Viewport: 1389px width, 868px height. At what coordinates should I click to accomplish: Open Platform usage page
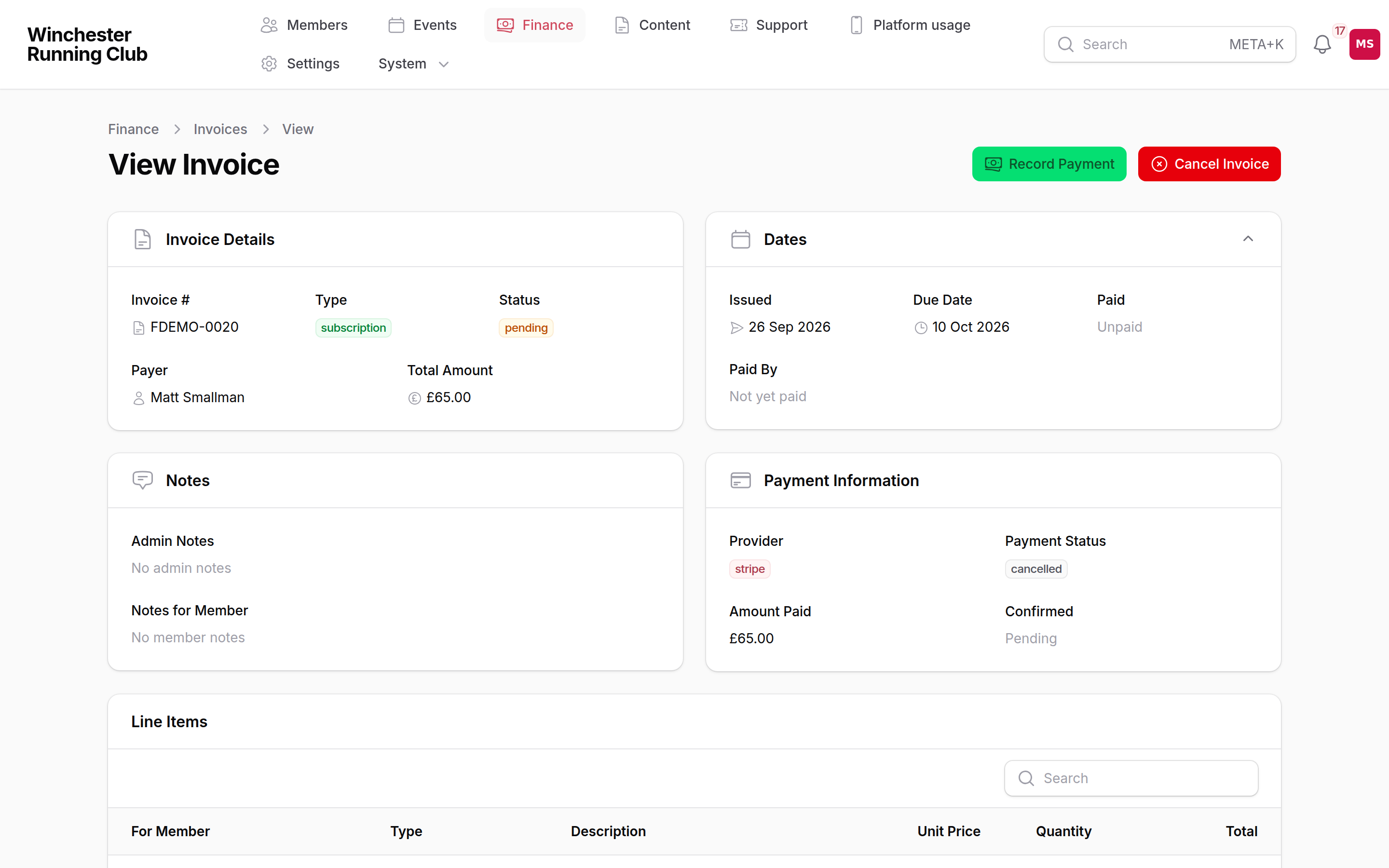coord(910,25)
